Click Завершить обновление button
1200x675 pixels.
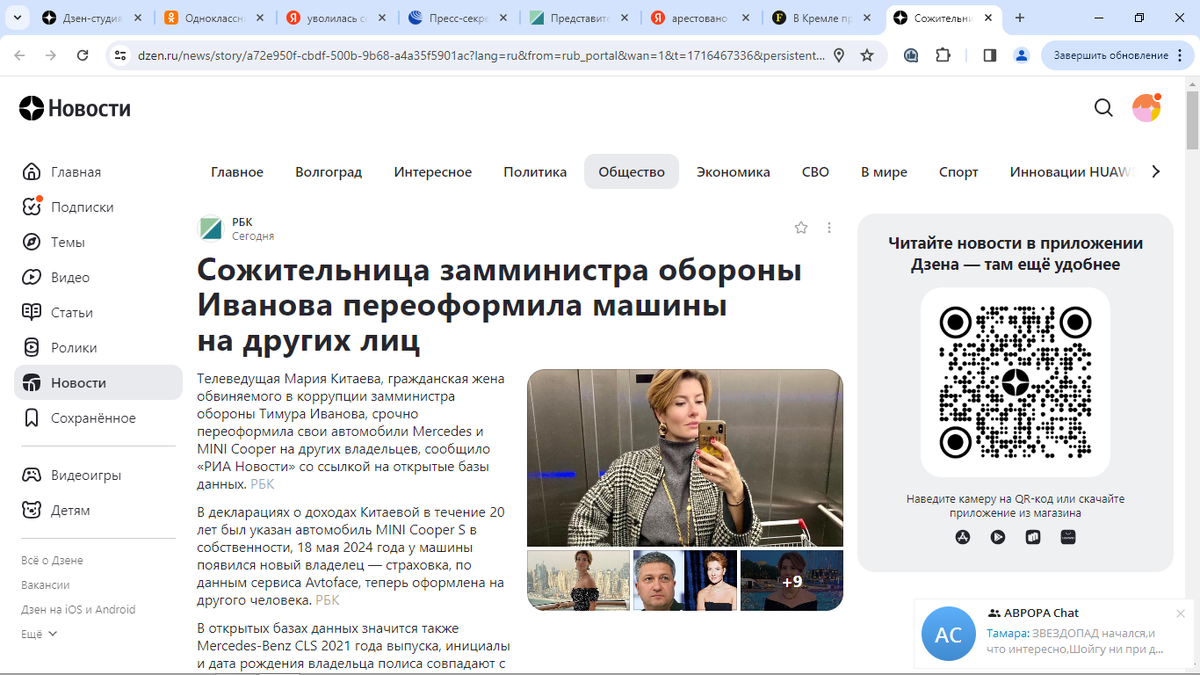pos(1118,55)
